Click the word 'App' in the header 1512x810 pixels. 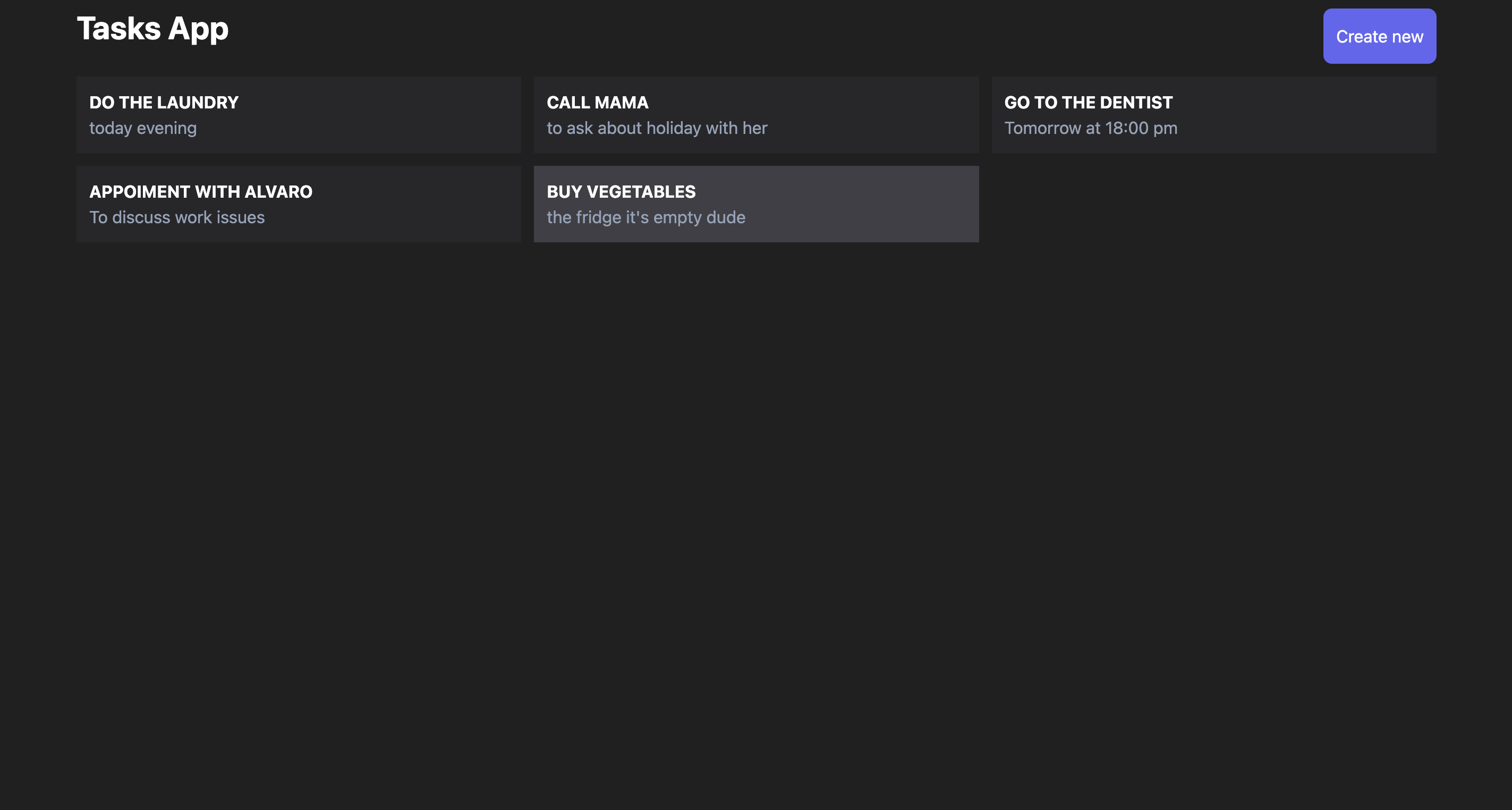point(198,29)
